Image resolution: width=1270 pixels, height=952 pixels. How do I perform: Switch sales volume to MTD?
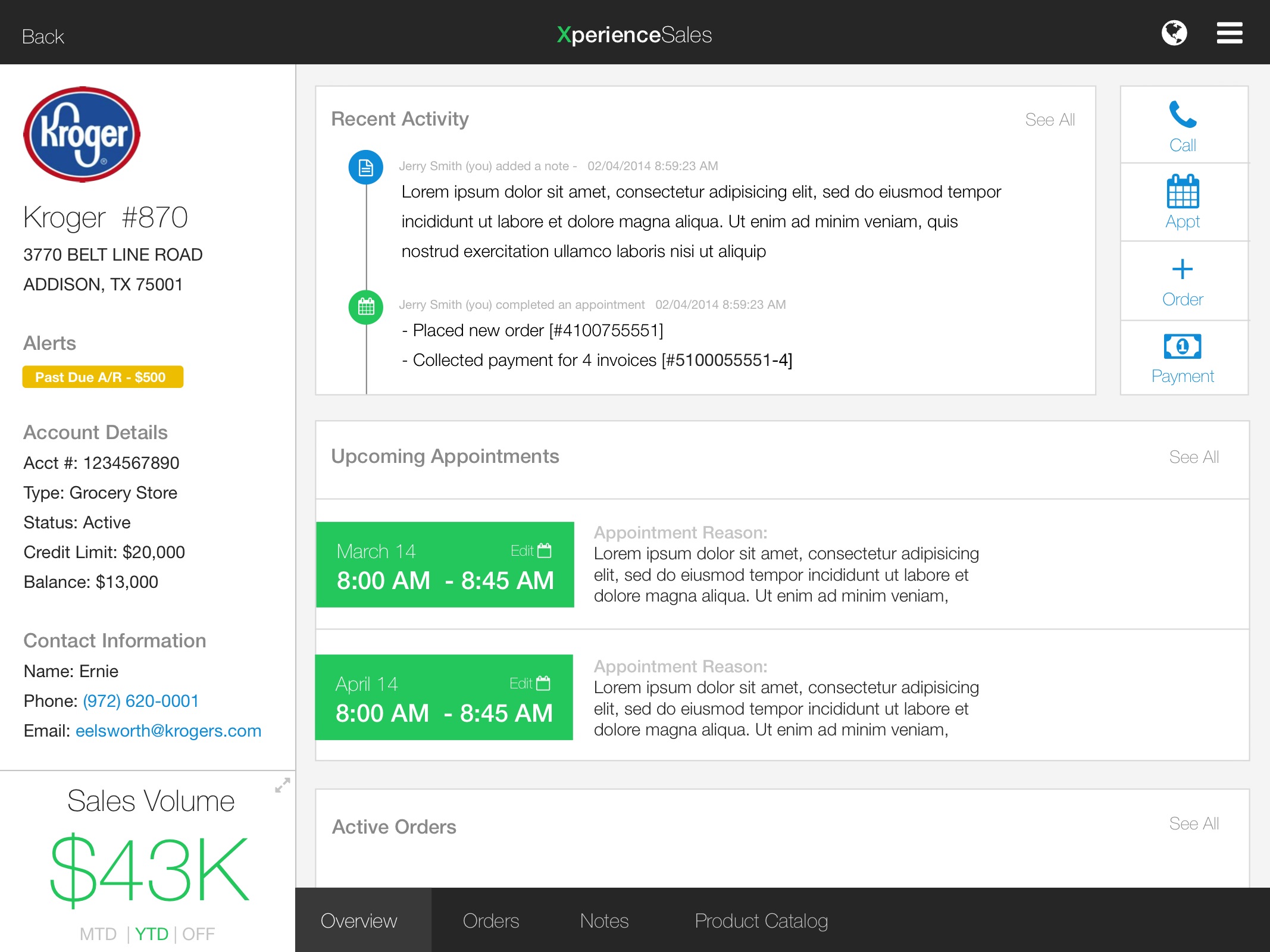click(x=98, y=934)
